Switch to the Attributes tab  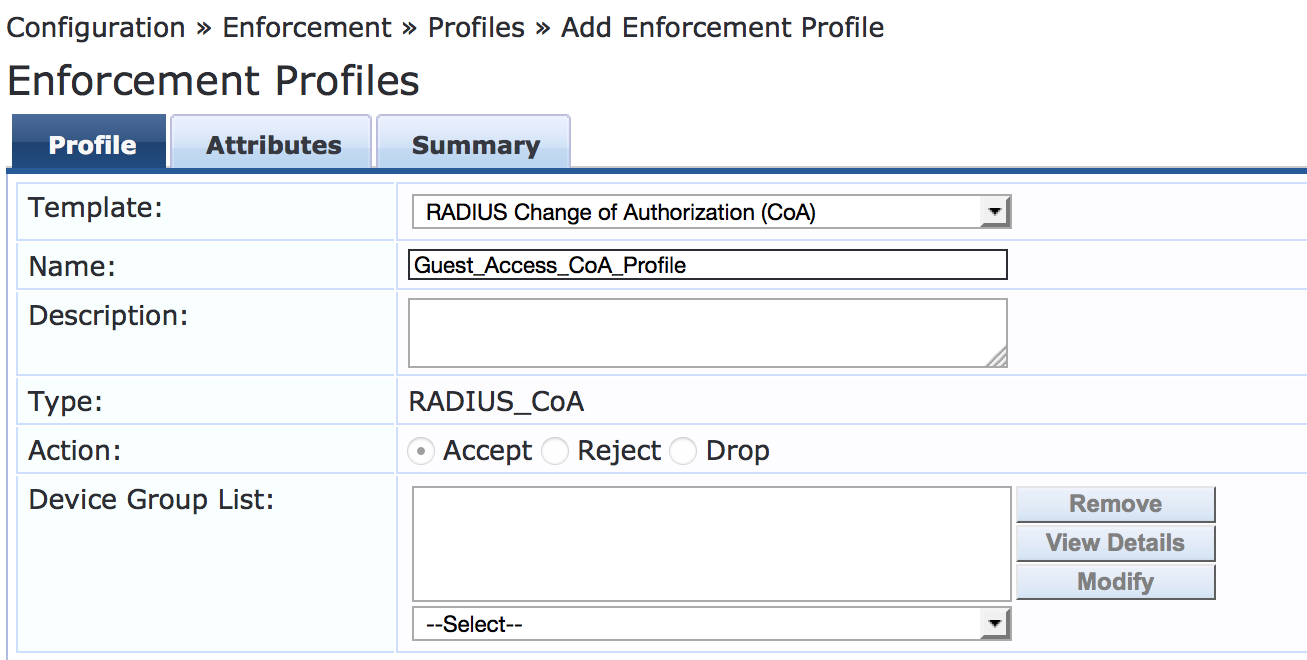pyautogui.click(x=273, y=145)
